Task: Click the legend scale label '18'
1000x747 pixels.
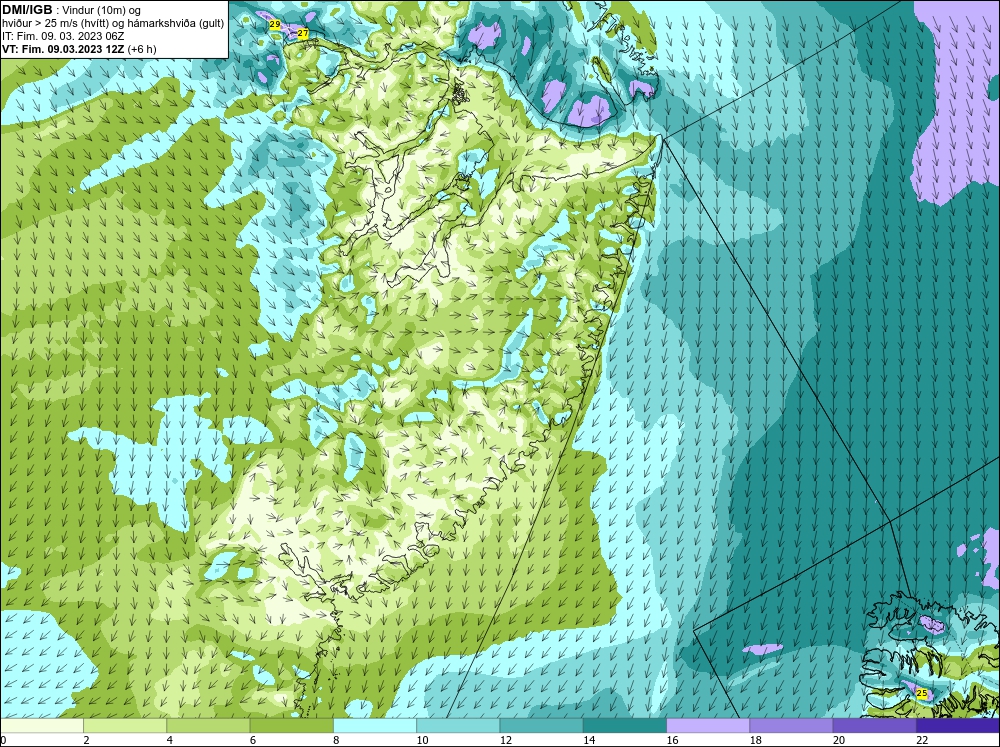Action: 756,740
